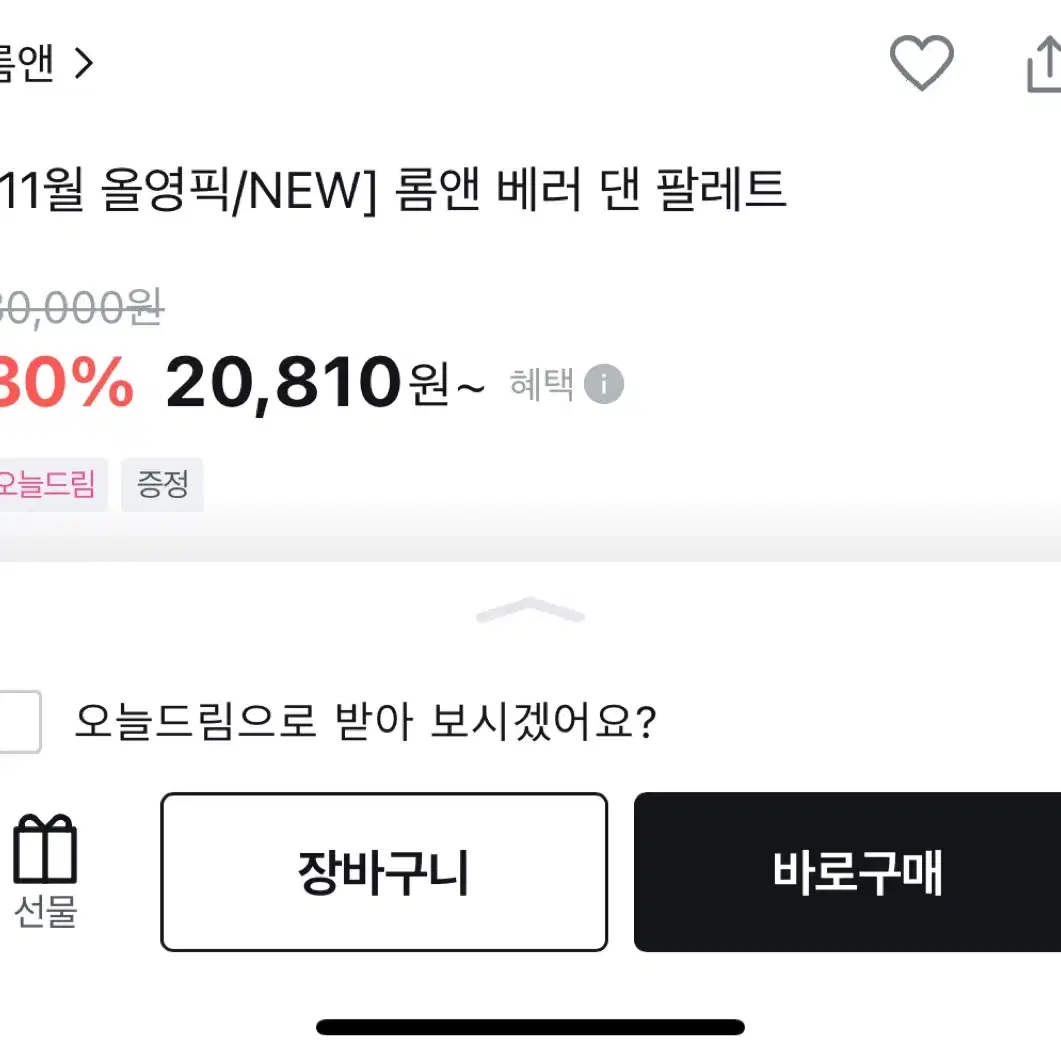Tap the heart wishlist icon
Screen dimensions: 1061x1061
(x=922, y=62)
